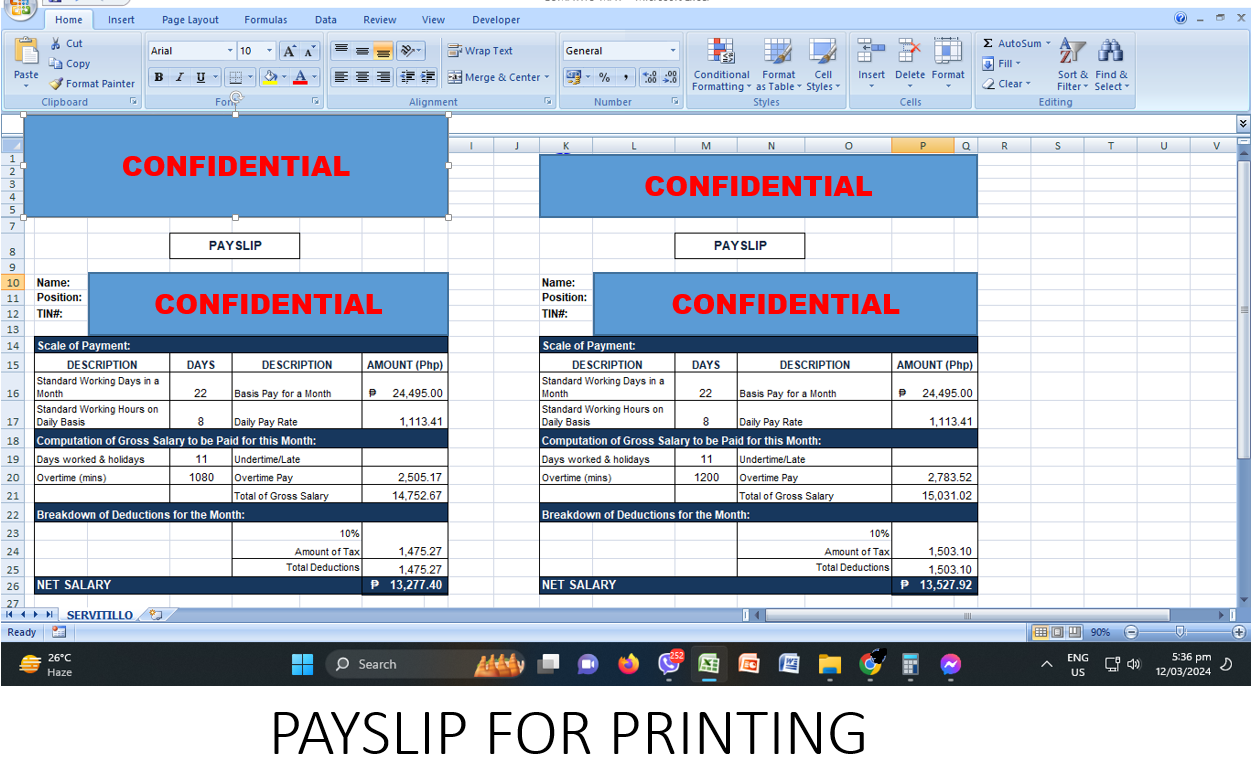This screenshot has width=1253, height=762.
Task: Open the text Orientation options
Action: click(410, 51)
